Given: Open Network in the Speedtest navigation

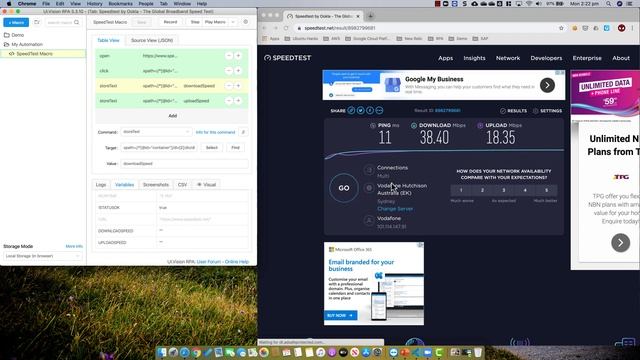Looking at the screenshot, I should point(508,58).
